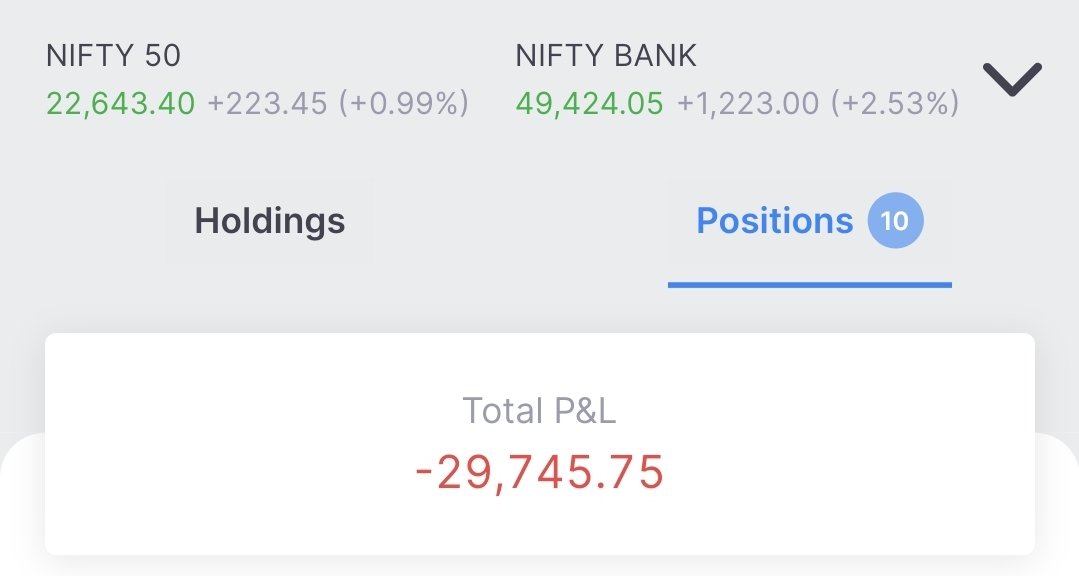
Task: Open the NIFTY 50 index label
Action: [114, 56]
